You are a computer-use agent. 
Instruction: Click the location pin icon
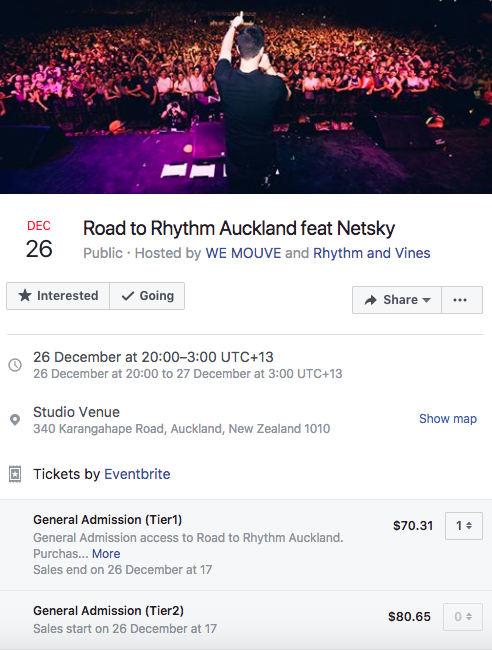pyautogui.click(x=15, y=420)
